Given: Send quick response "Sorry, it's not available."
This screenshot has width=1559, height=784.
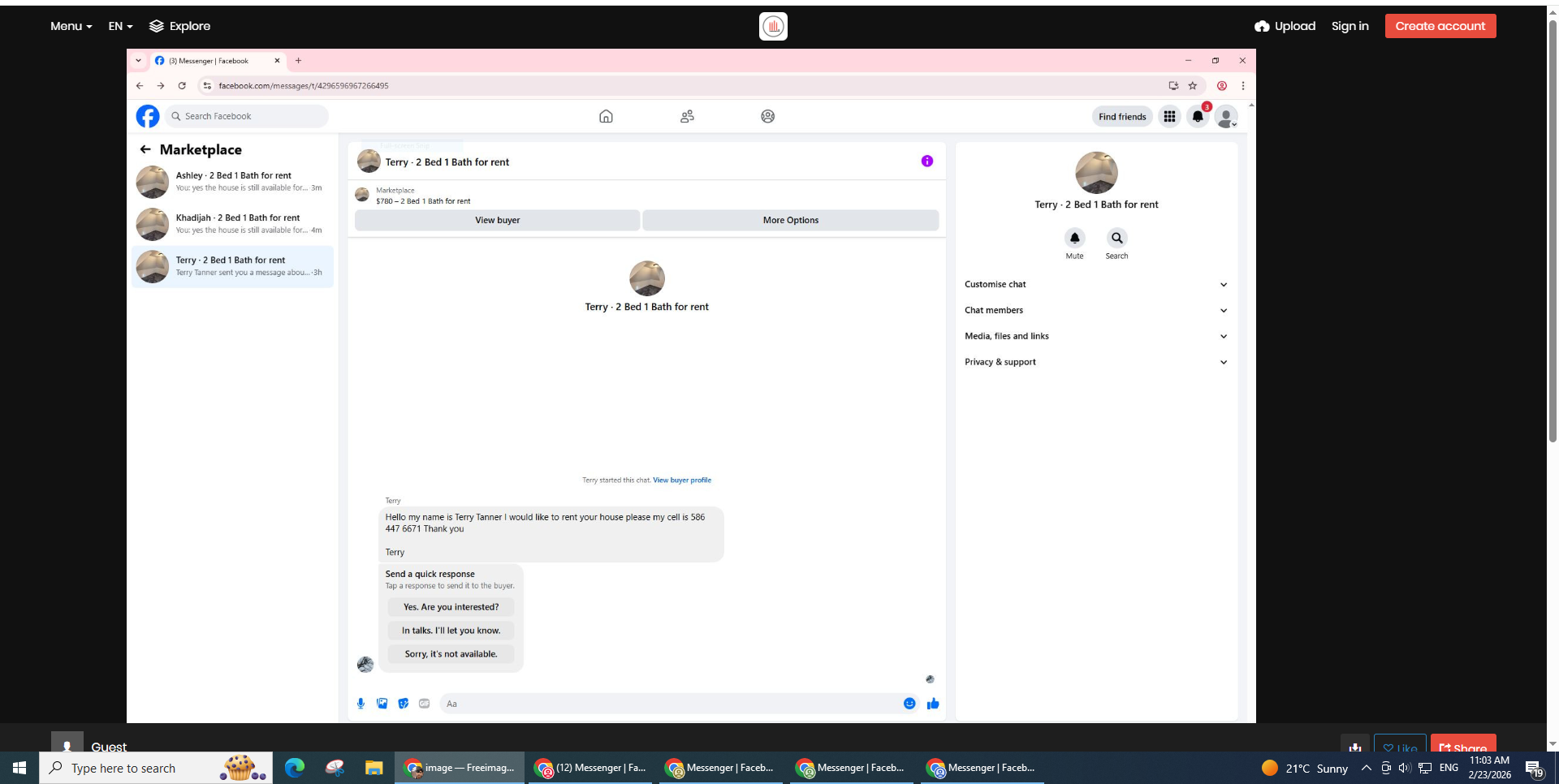Looking at the screenshot, I should [451, 654].
